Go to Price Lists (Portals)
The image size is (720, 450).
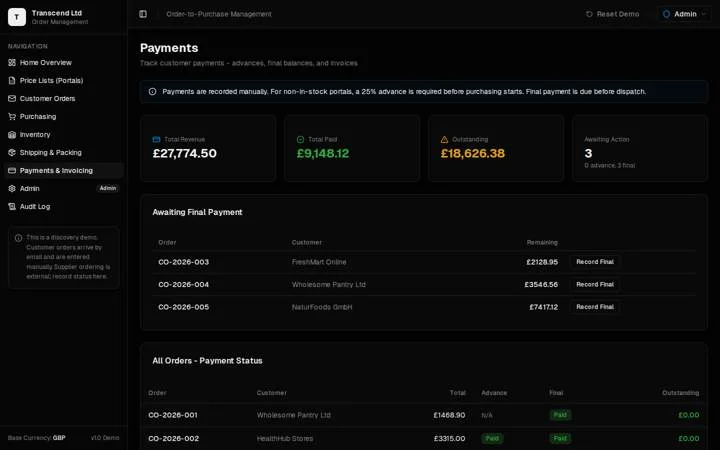(63, 80)
